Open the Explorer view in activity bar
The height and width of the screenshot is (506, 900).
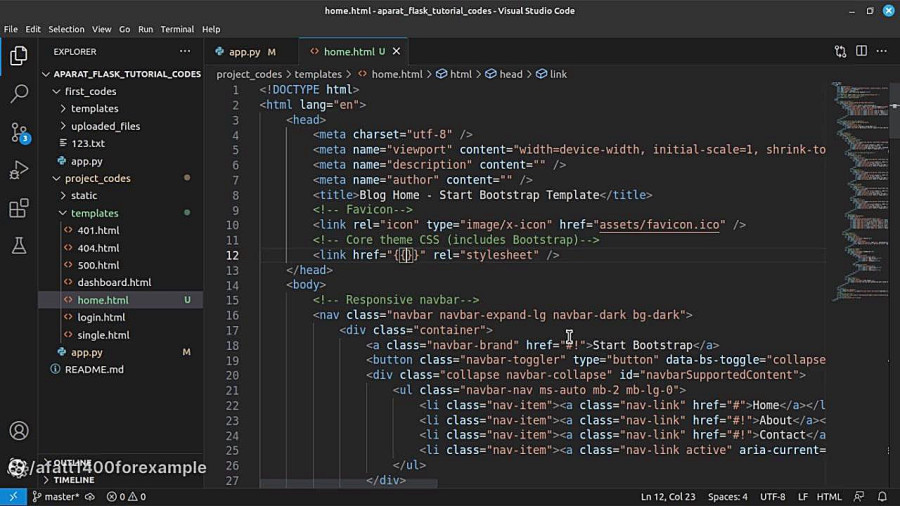[18, 56]
